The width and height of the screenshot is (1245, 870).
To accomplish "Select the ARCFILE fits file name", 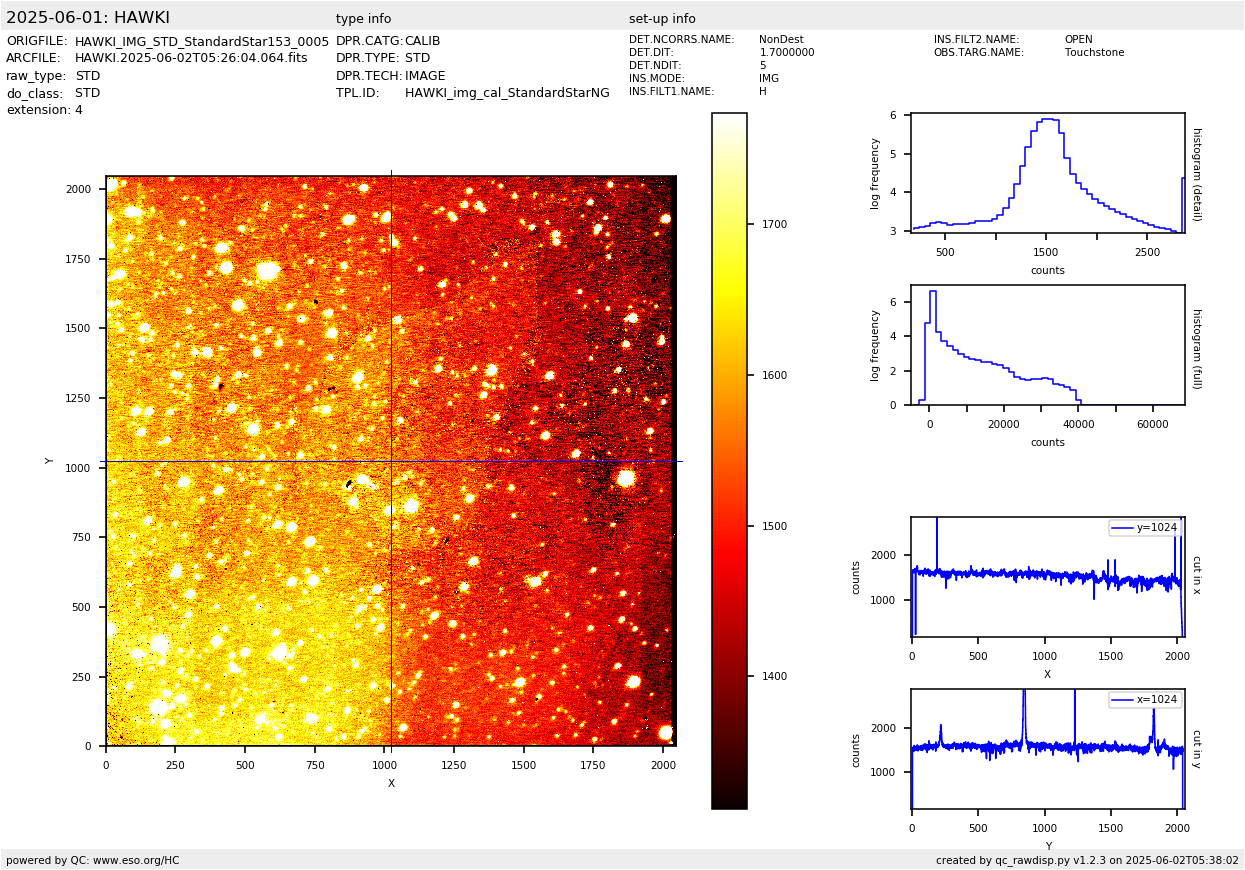I will tap(191, 59).
